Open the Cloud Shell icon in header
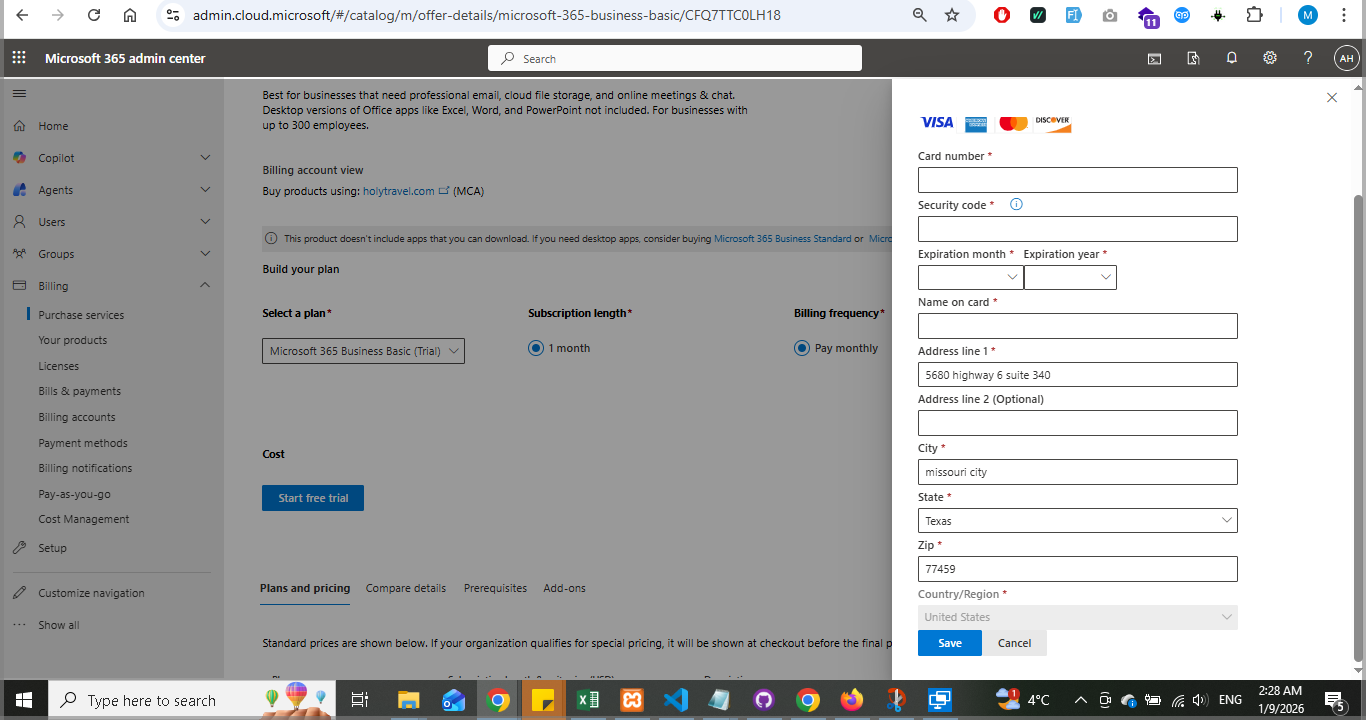1366x720 pixels. click(1154, 58)
